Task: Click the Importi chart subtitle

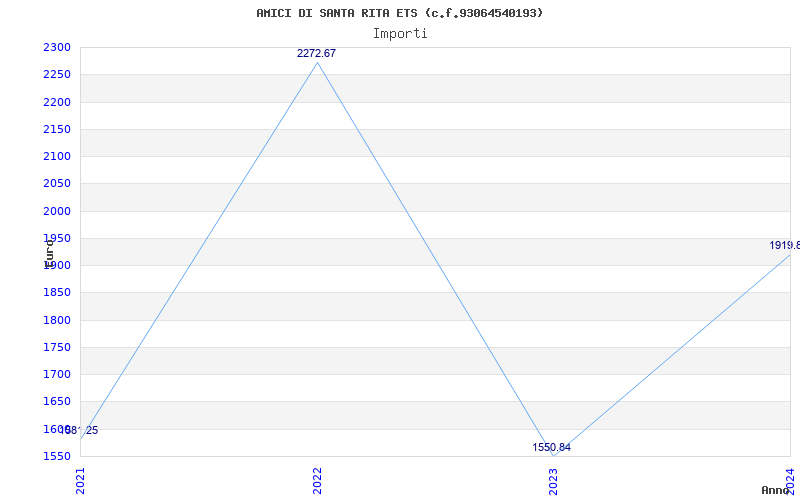Action: (400, 34)
